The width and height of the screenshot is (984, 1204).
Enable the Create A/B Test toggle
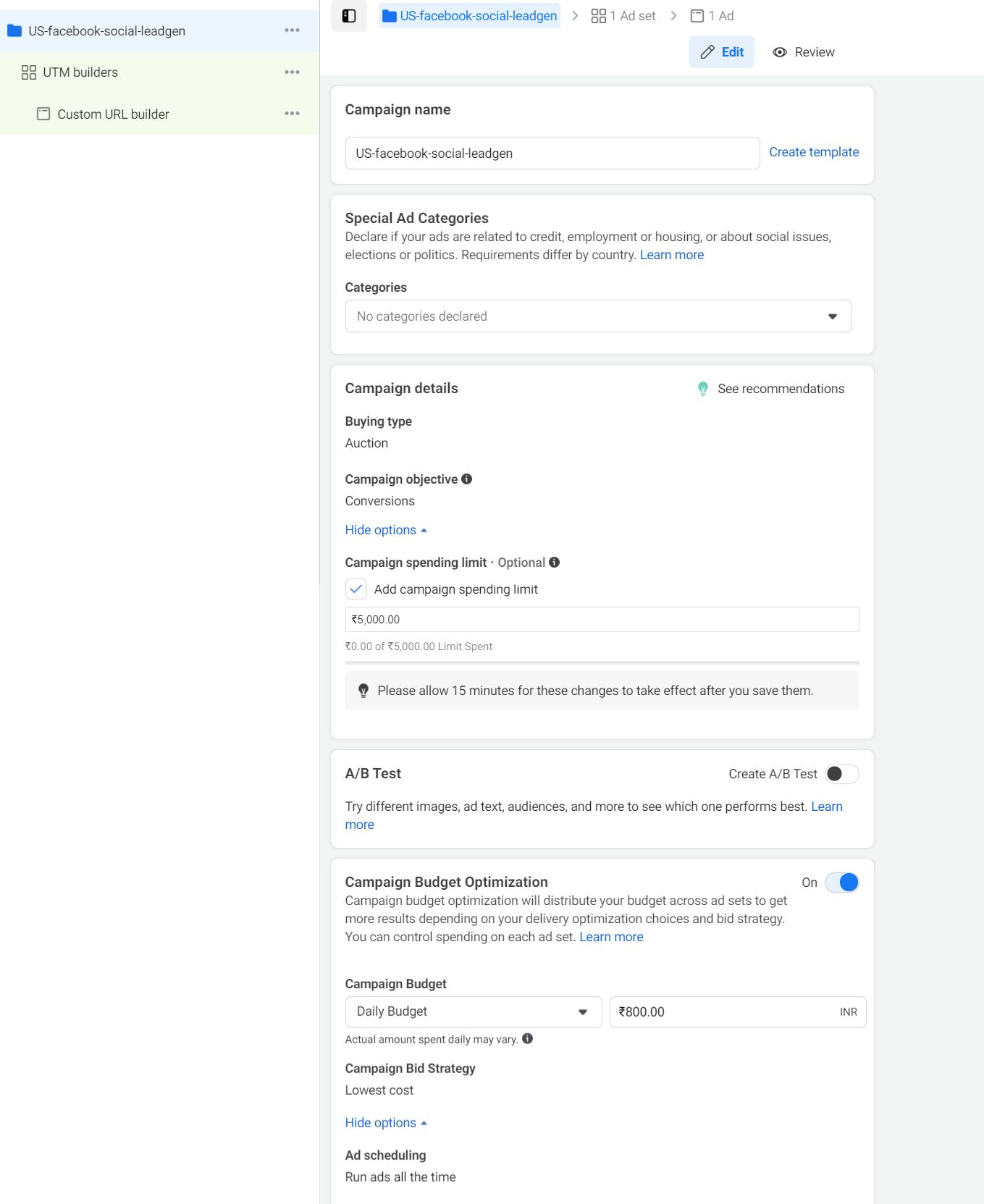tap(841, 774)
